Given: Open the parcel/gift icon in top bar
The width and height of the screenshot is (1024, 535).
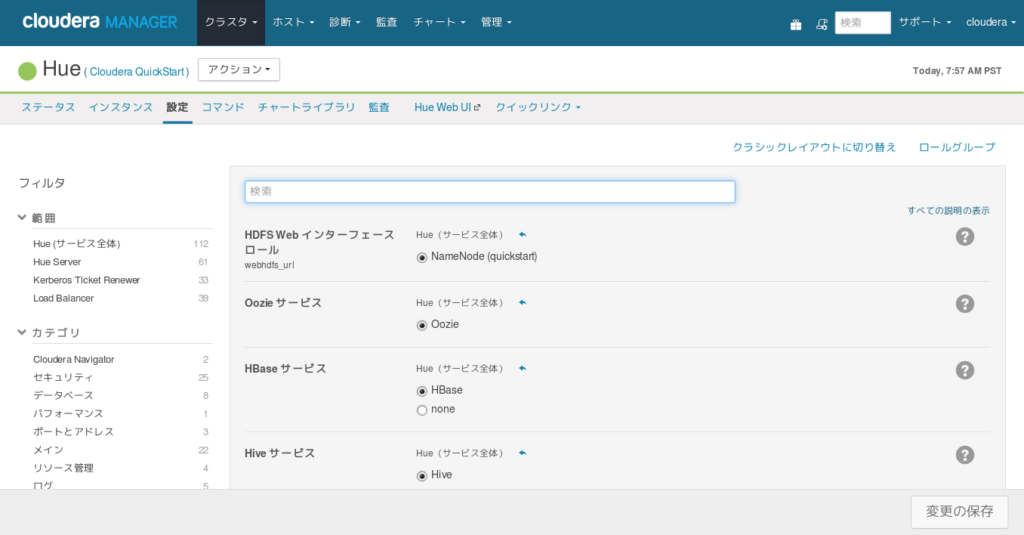Looking at the screenshot, I should (x=795, y=24).
